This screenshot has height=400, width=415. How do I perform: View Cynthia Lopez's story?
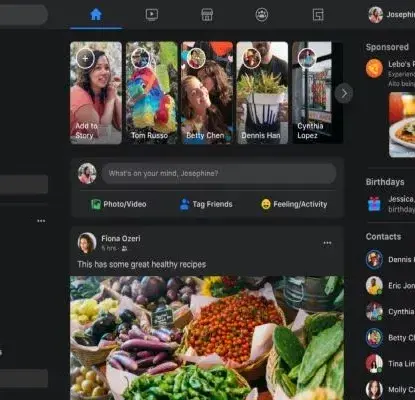coord(317,93)
